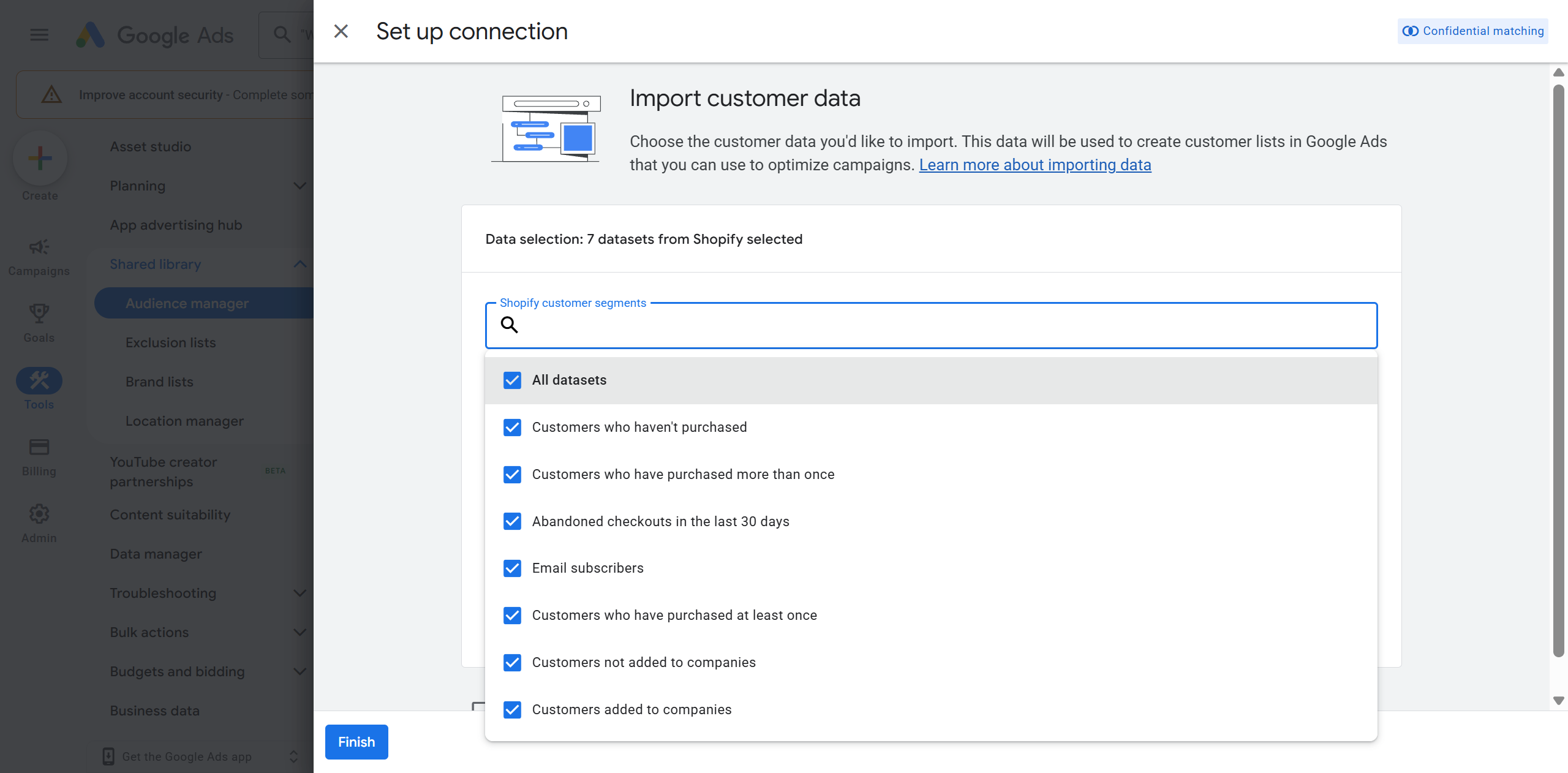Open Exclusion lists
Image resolution: width=1568 pixels, height=773 pixels.
pos(171,342)
